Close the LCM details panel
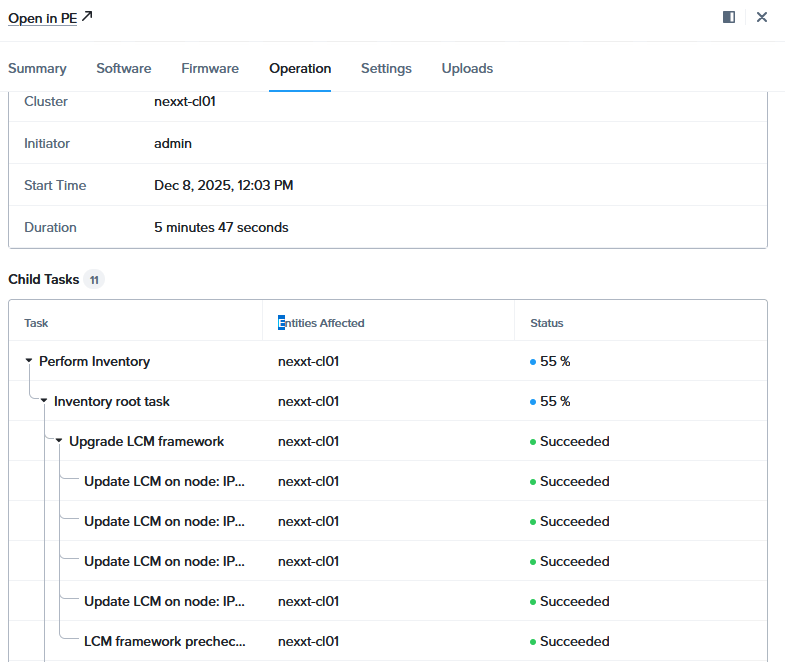This screenshot has height=662, width=785. (x=762, y=17)
